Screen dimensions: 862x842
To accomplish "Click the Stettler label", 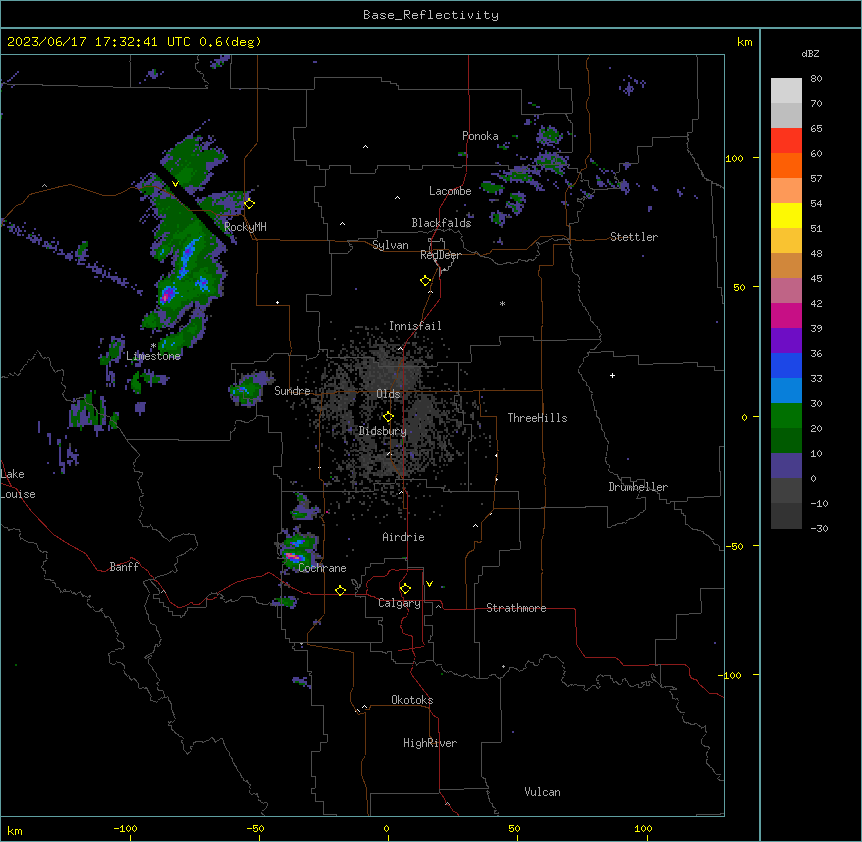I will pyautogui.click(x=634, y=237).
